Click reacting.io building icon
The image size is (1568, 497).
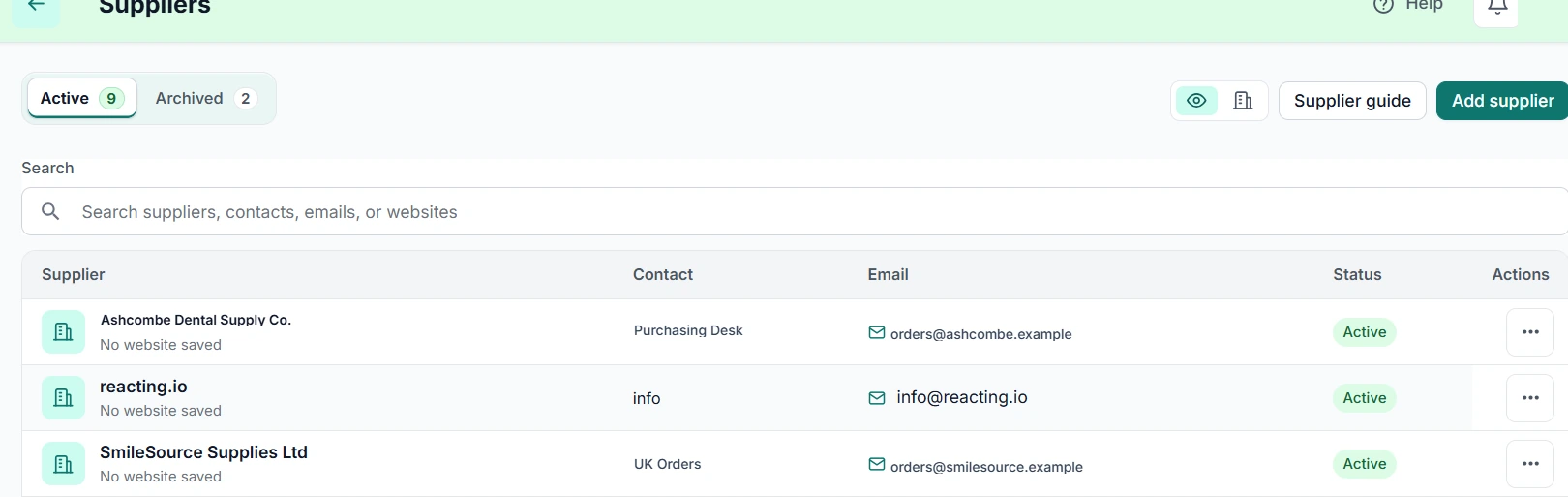click(x=63, y=397)
